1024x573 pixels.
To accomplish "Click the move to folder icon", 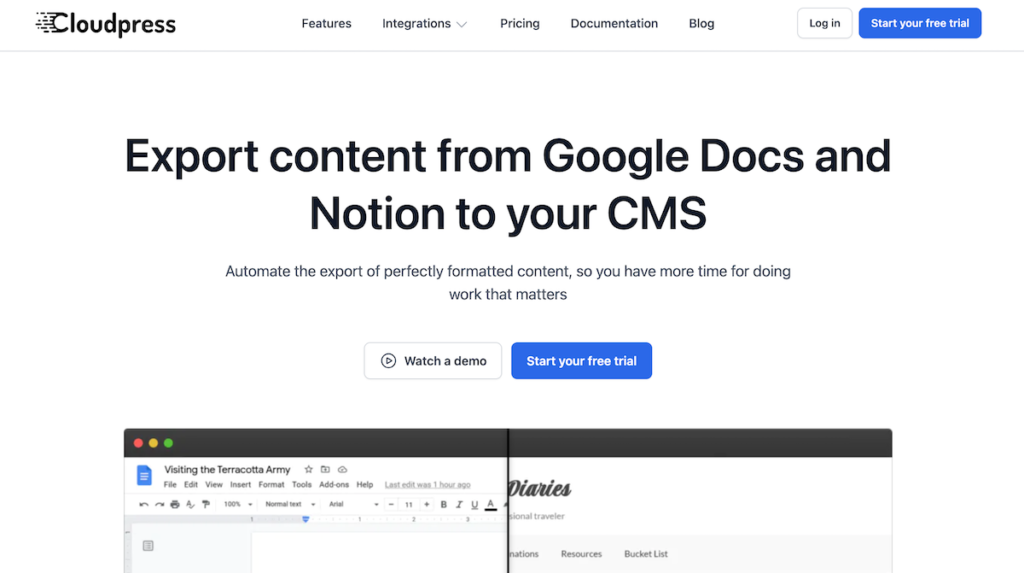I will tap(325, 469).
